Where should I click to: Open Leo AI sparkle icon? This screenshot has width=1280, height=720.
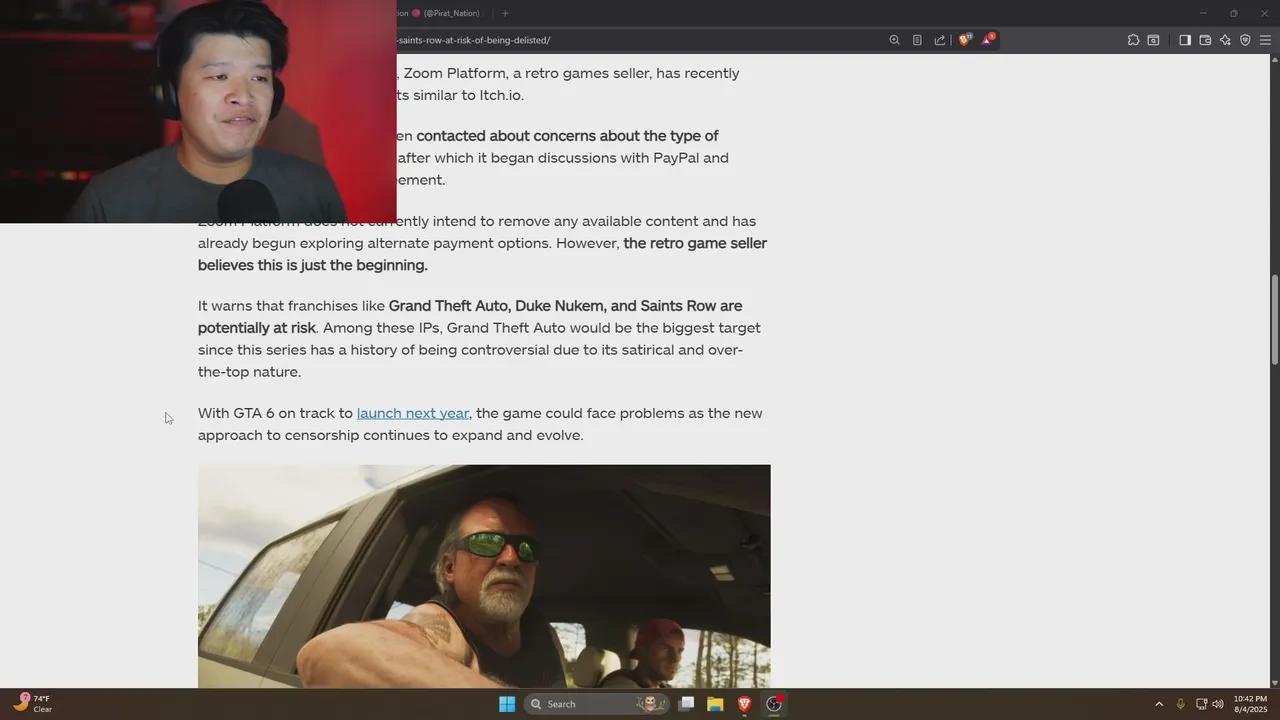click(1225, 40)
